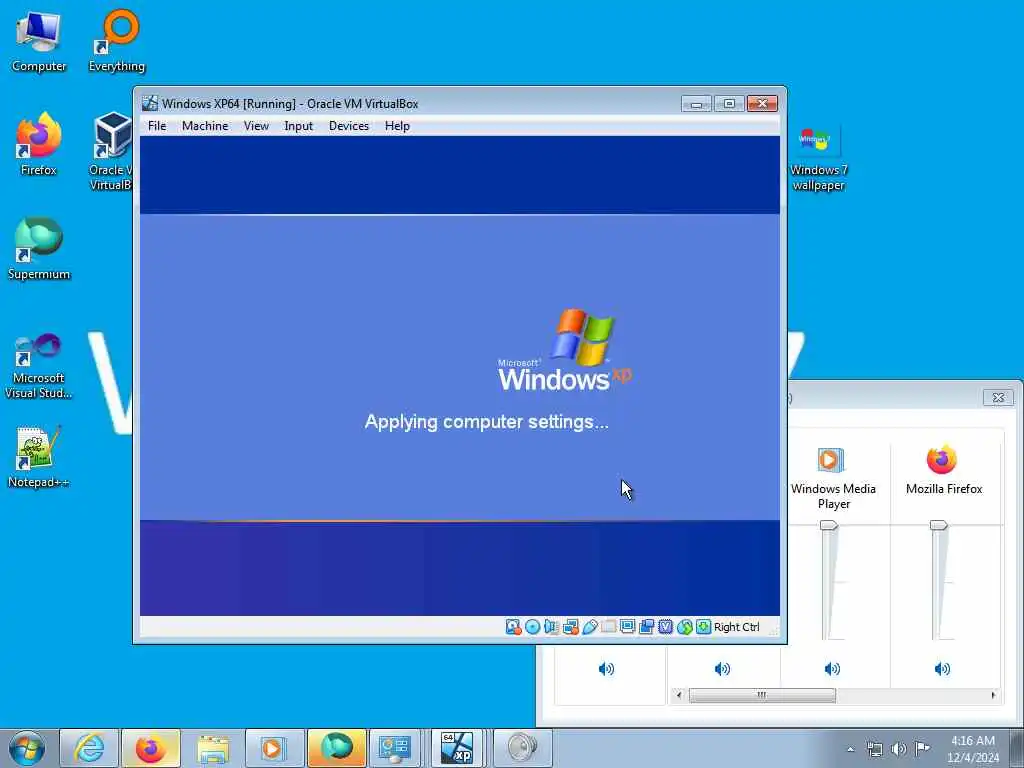
Task: Open the Help menu
Action: [x=397, y=126]
